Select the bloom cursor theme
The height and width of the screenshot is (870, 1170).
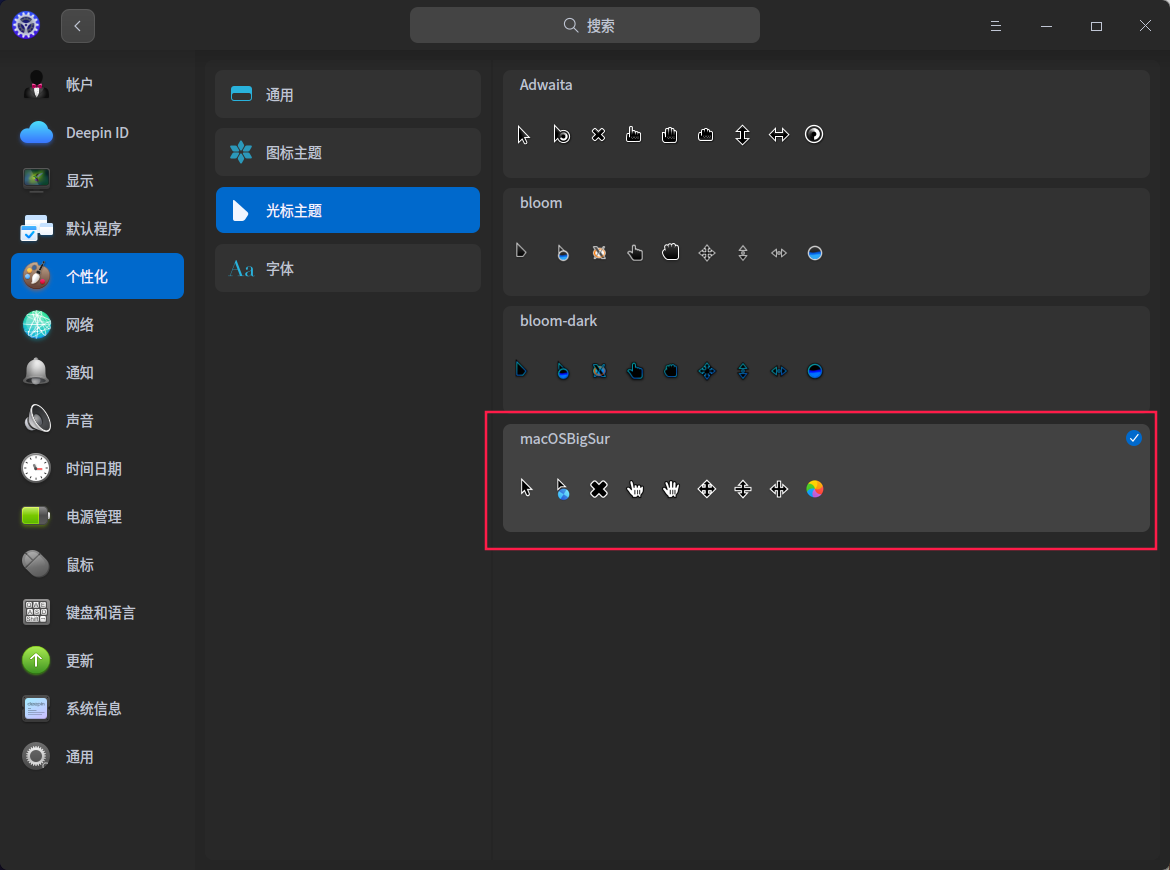pyautogui.click(x=826, y=243)
